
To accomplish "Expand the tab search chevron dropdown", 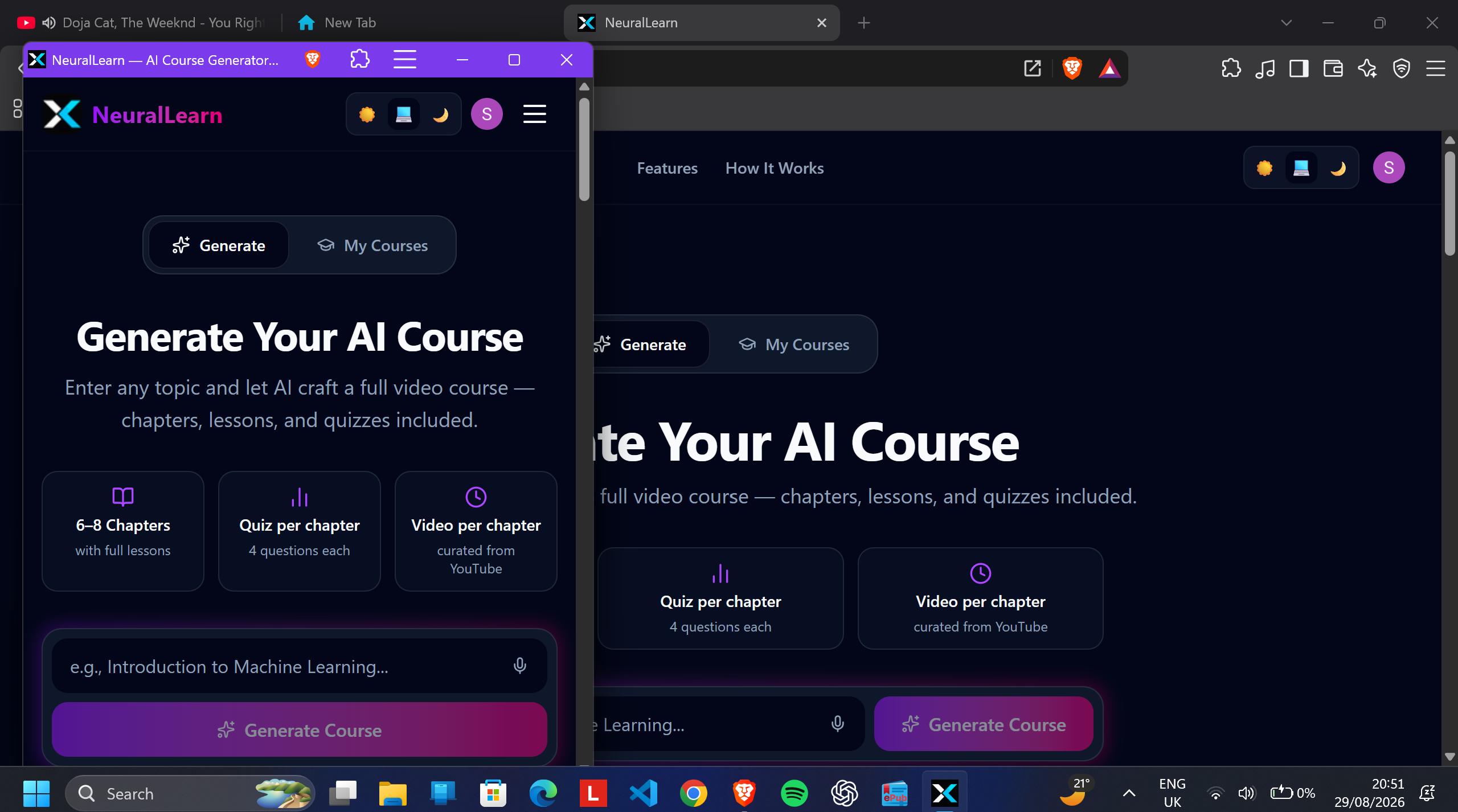I will (x=1286, y=23).
